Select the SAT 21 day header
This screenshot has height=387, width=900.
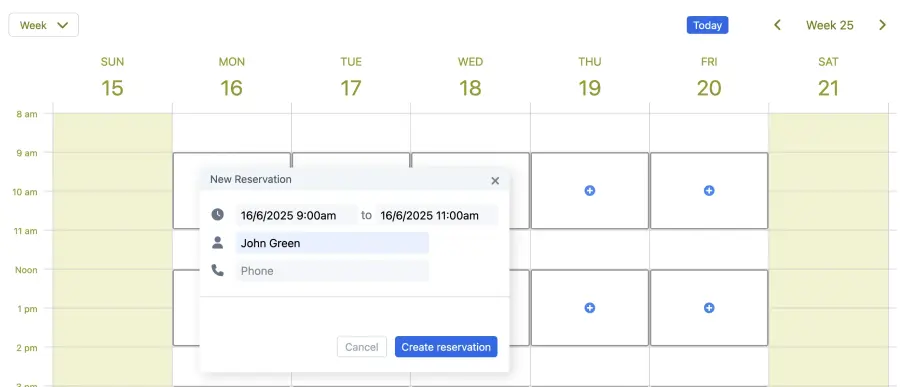828,78
